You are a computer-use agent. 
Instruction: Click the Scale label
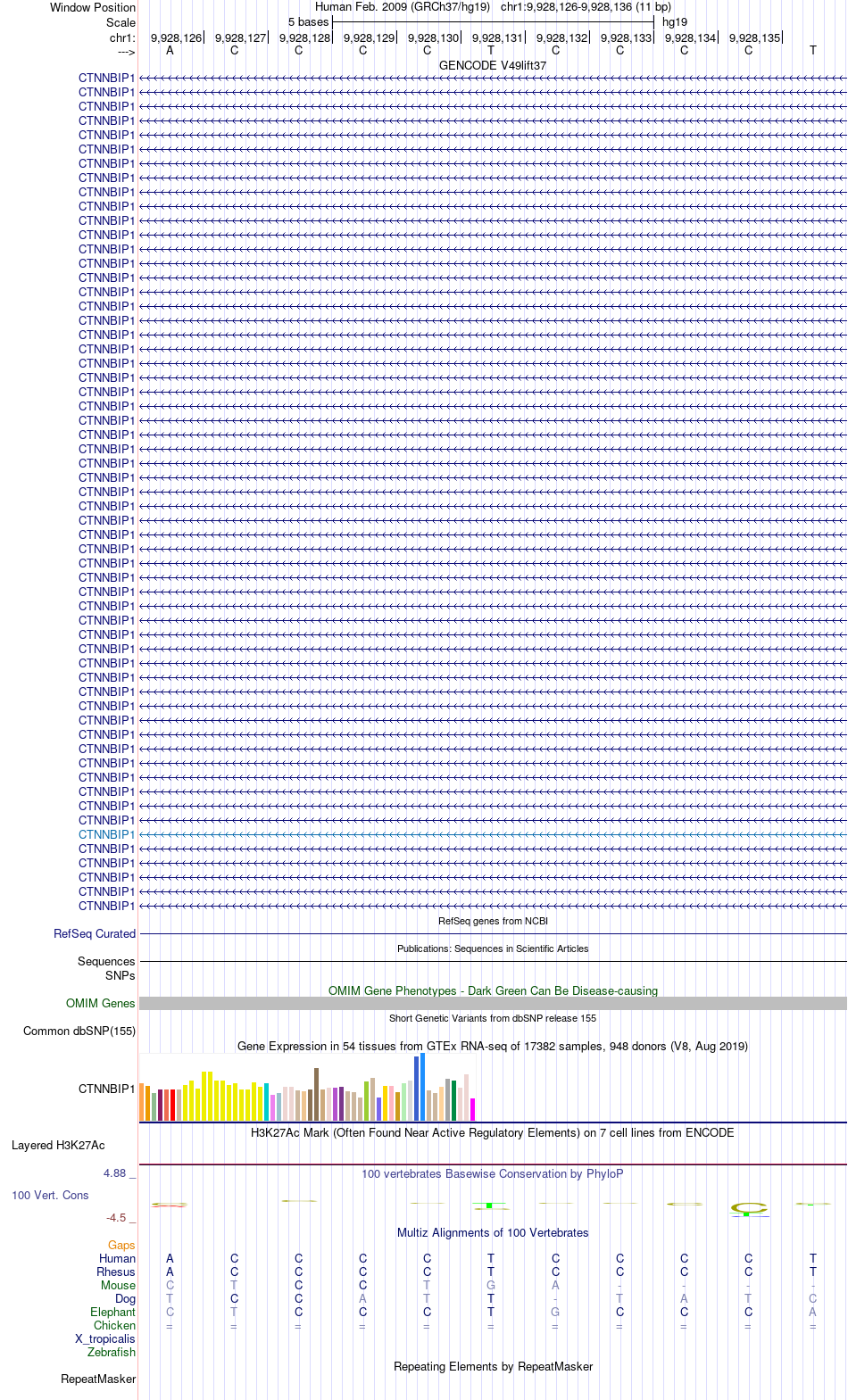[121, 22]
